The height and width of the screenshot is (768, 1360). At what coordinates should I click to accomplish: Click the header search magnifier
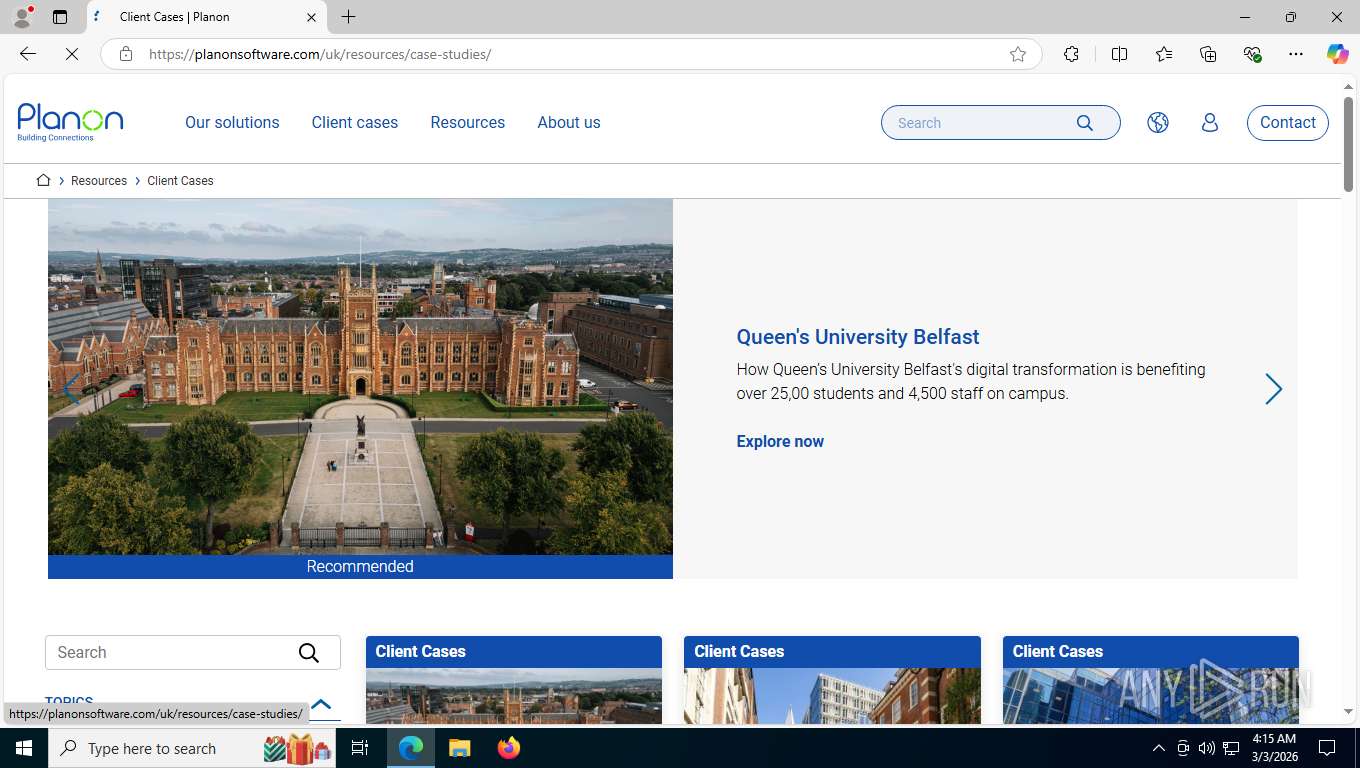coord(1085,123)
